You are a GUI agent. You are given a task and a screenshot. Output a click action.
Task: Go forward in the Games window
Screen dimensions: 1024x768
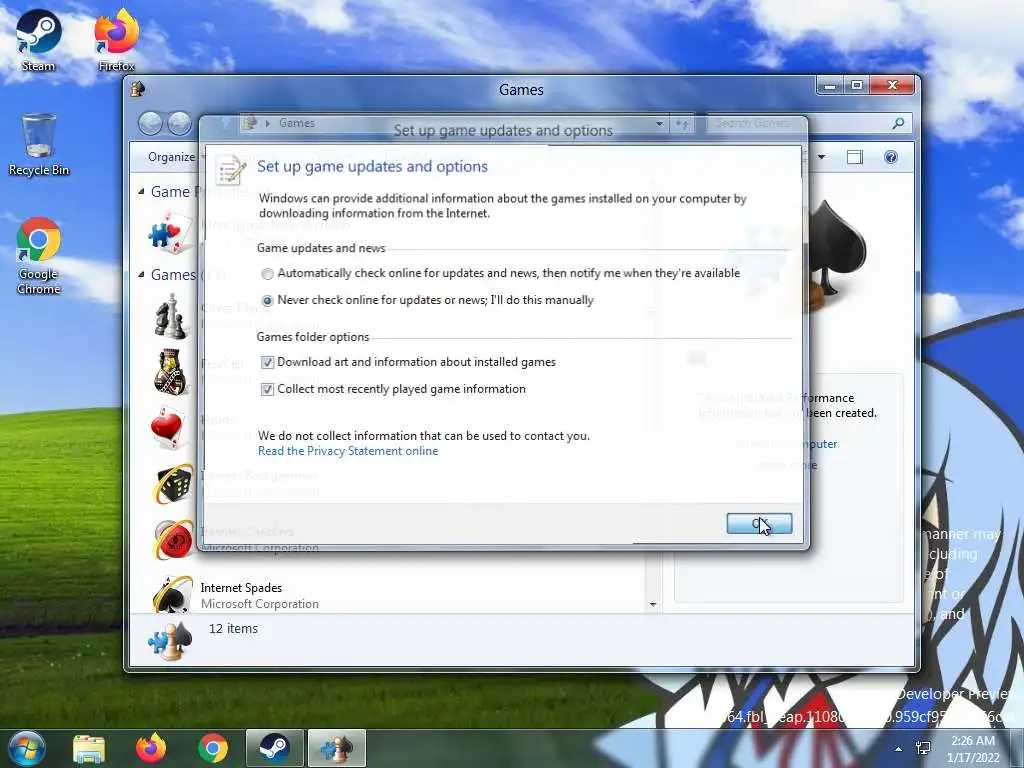coord(179,123)
